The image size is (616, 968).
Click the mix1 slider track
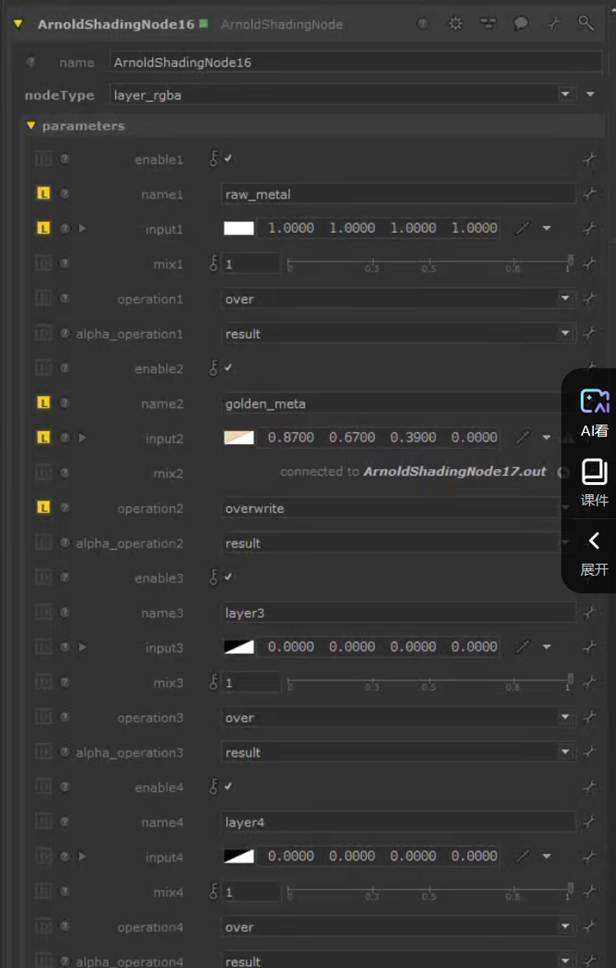coord(429,264)
